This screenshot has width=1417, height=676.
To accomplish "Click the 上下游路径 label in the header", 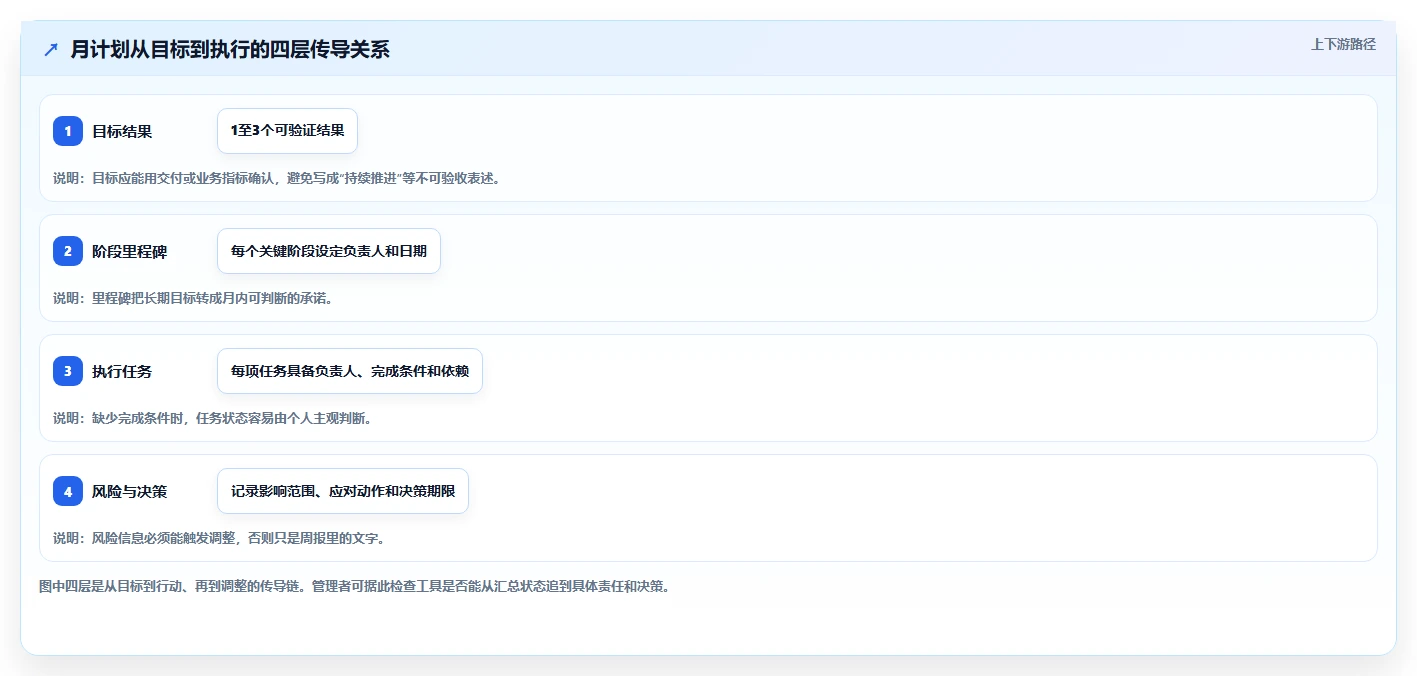I will (1343, 45).
